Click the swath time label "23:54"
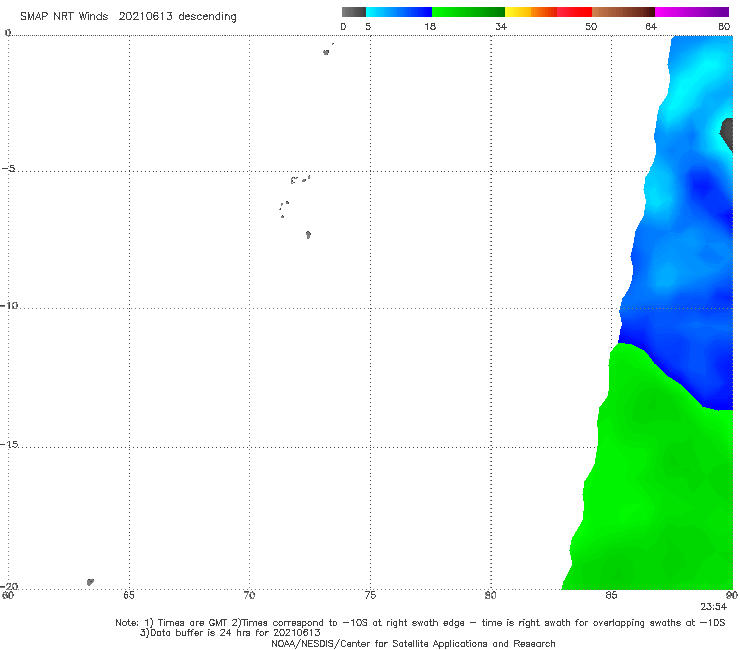 [x=714, y=607]
